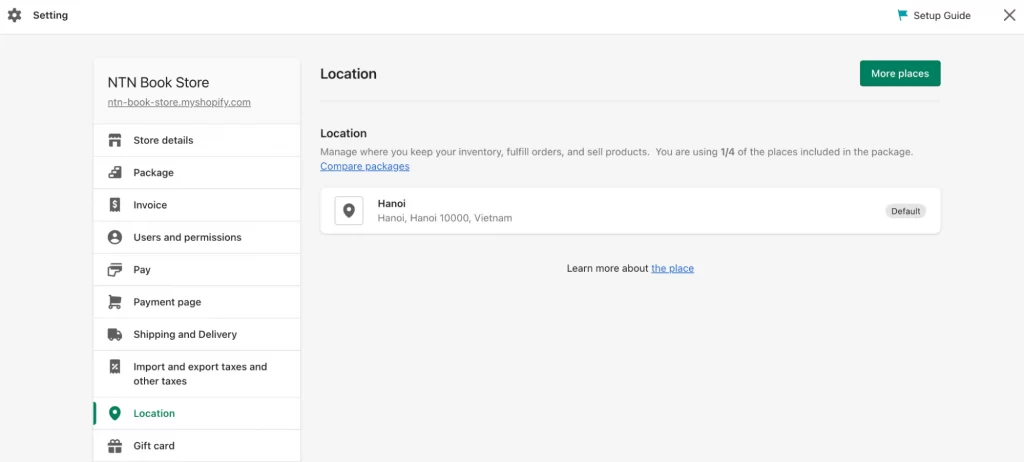Close the settings page with X
Screen dimensions: 1024x462
click(1009, 15)
